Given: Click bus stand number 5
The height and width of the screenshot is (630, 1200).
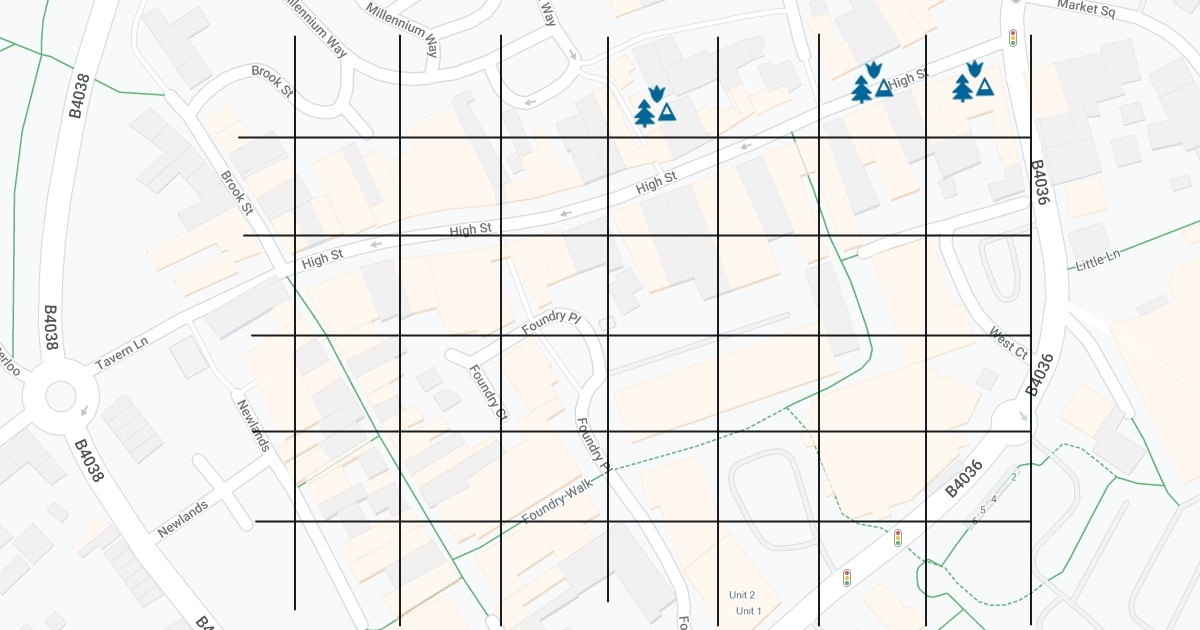Looking at the screenshot, I should pos(983,510).
